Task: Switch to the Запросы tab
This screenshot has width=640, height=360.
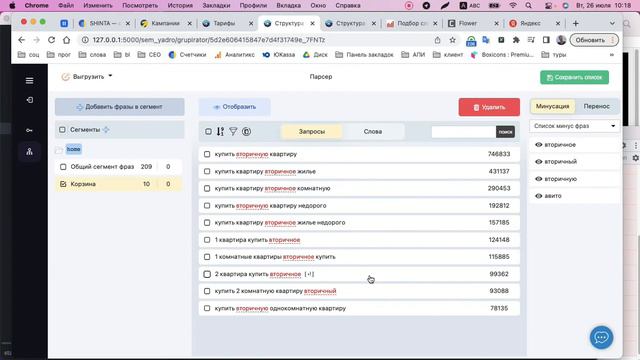Action: click(312, 131)
